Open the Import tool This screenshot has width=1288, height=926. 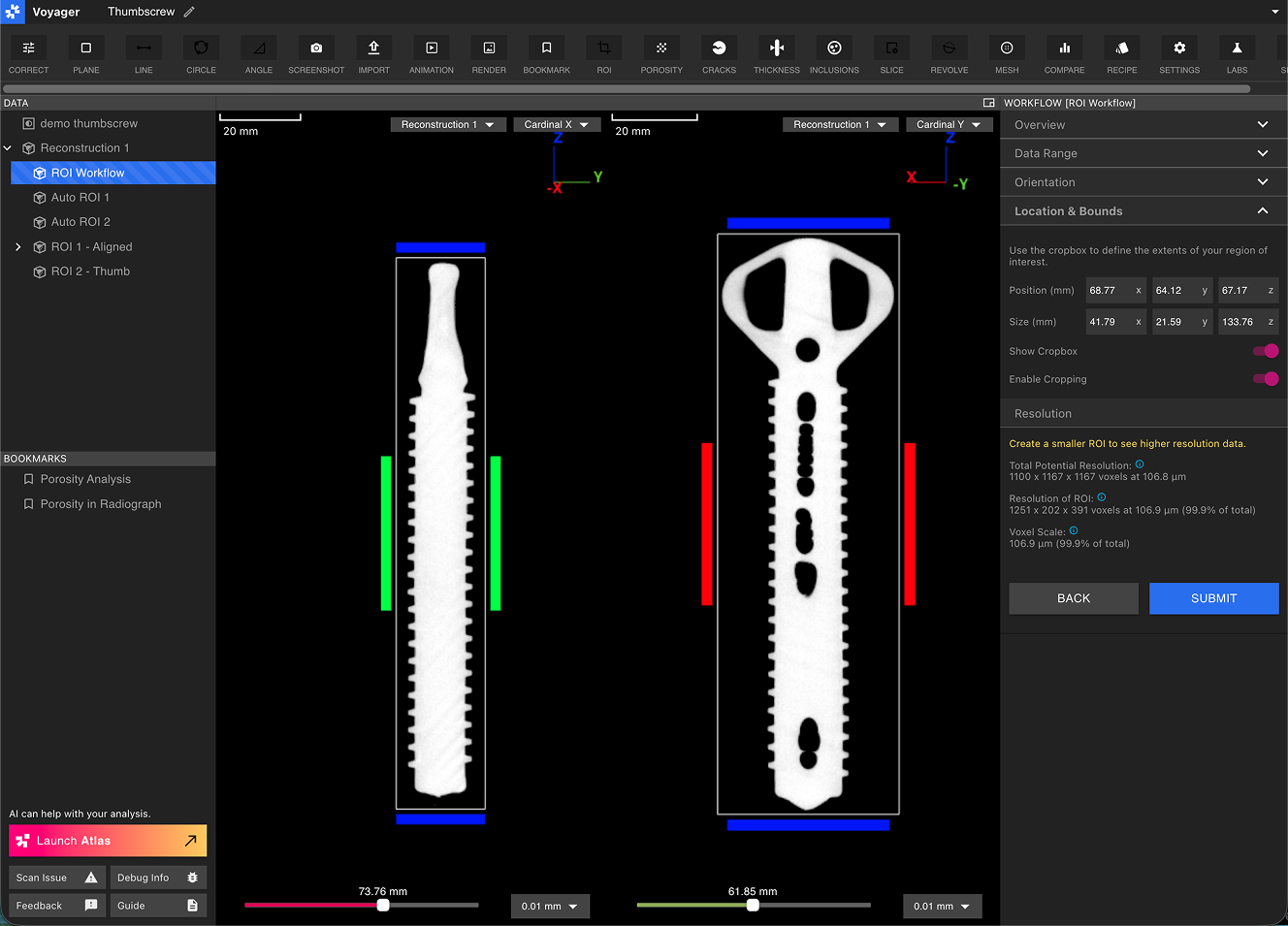tap(373, 55)
